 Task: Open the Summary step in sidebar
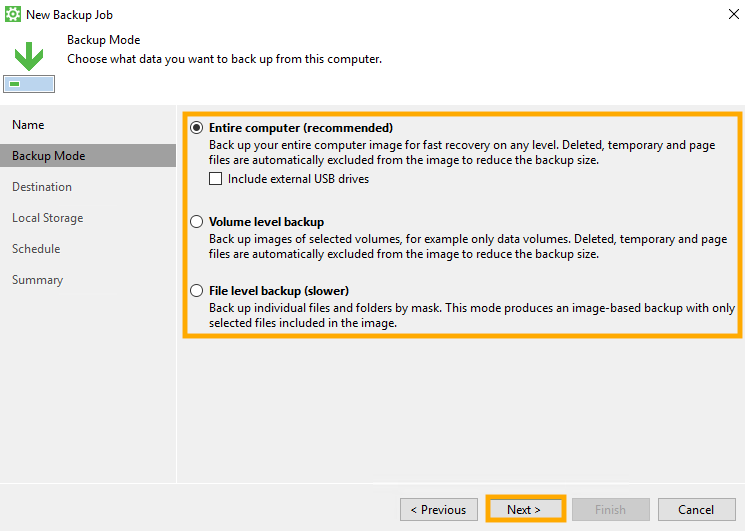point(37,280)
